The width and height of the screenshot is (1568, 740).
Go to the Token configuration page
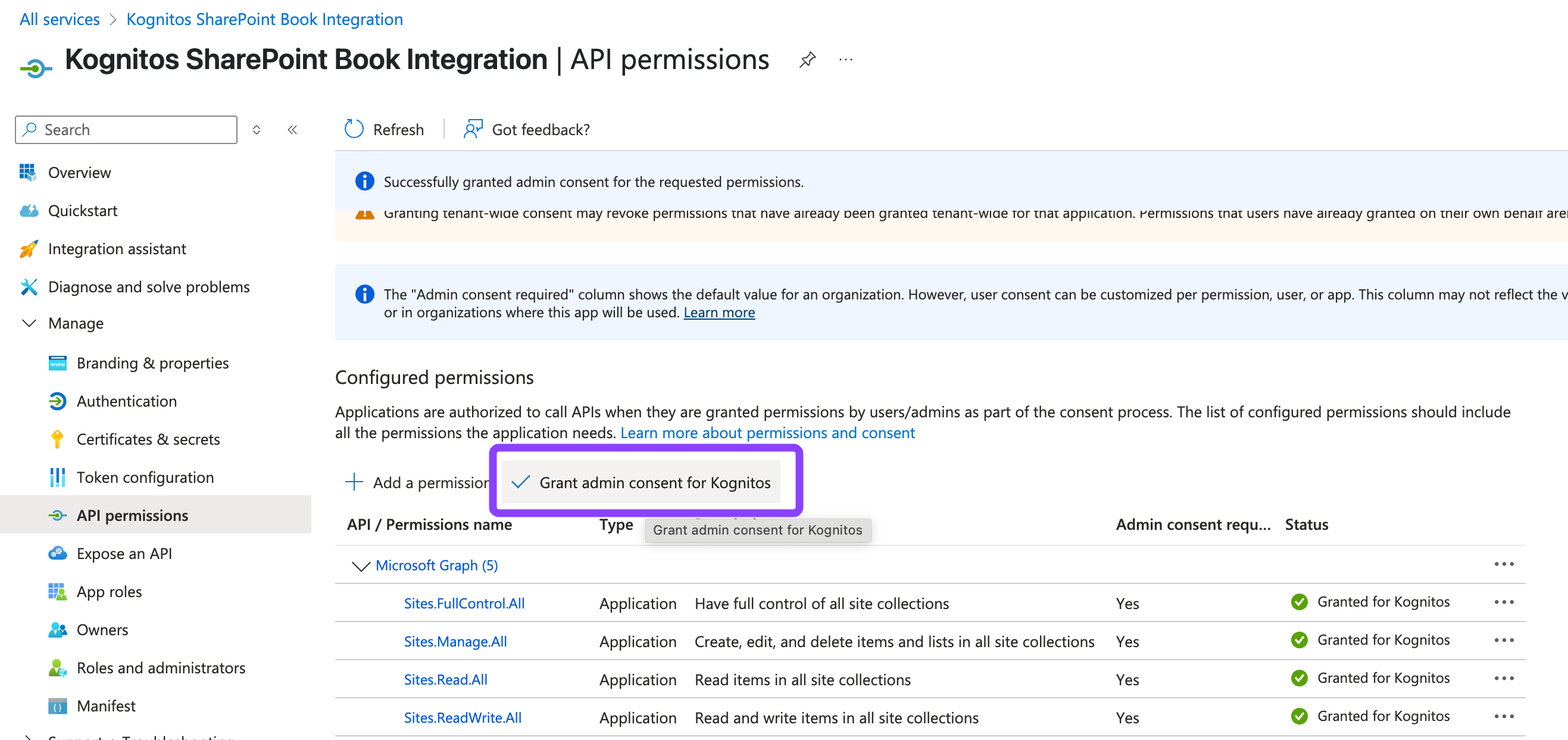point(145,477)
